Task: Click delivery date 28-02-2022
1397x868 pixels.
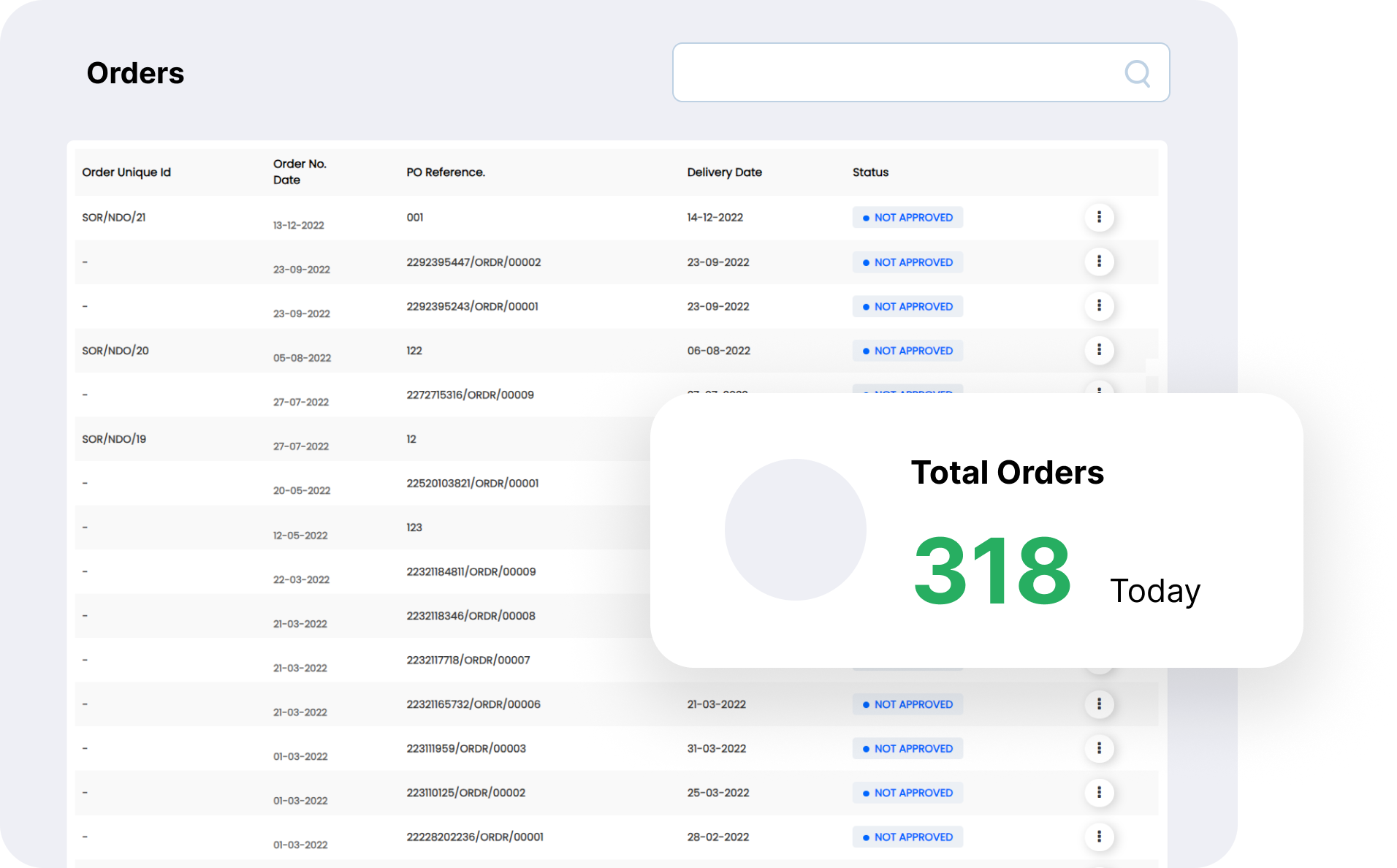Action: click(717, 837)
